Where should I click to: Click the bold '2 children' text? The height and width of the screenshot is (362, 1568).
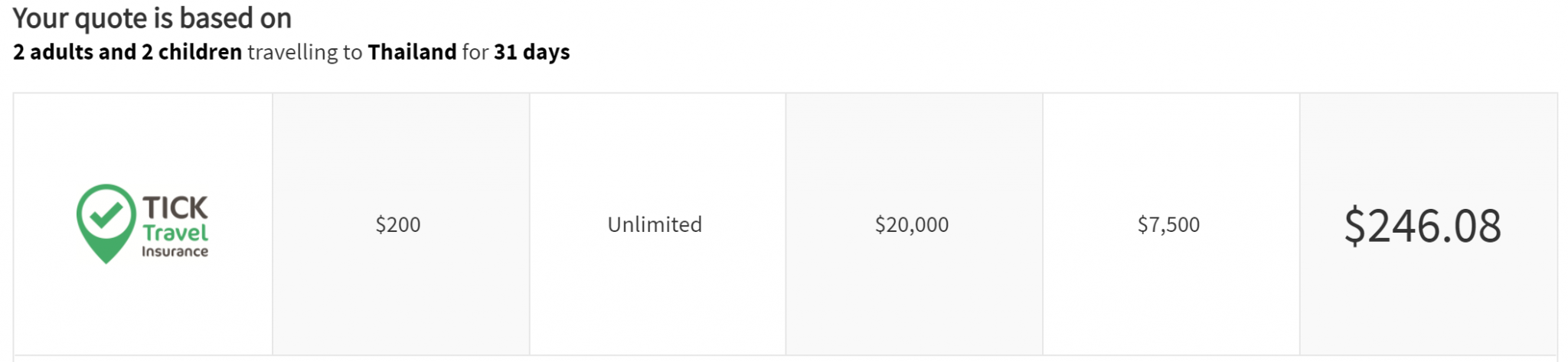(191, 52)
